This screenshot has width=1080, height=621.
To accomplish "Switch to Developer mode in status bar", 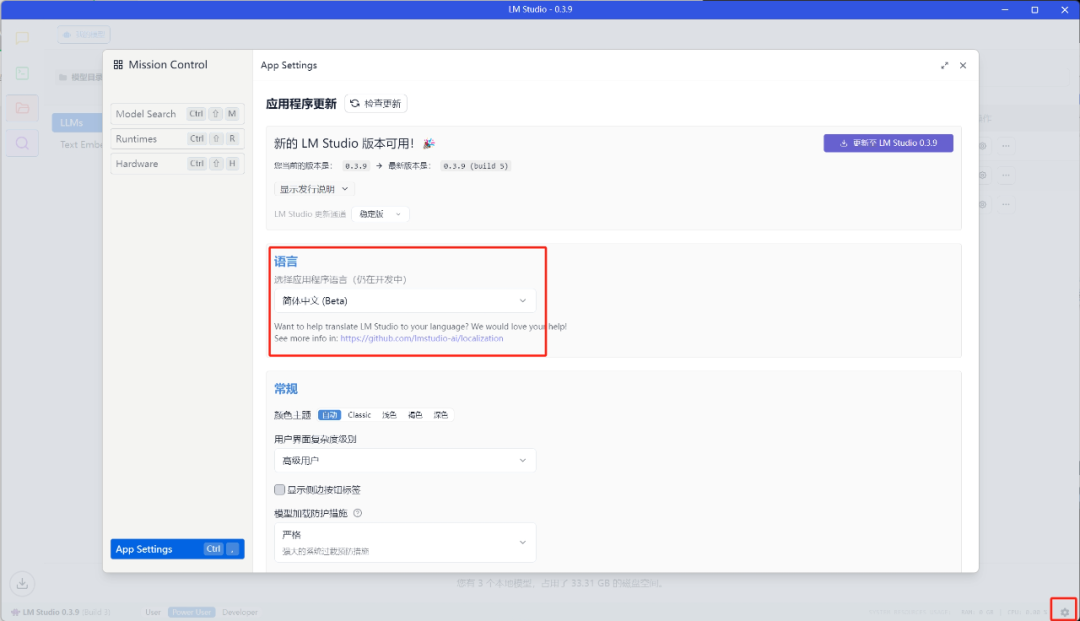I will [240, 612].
